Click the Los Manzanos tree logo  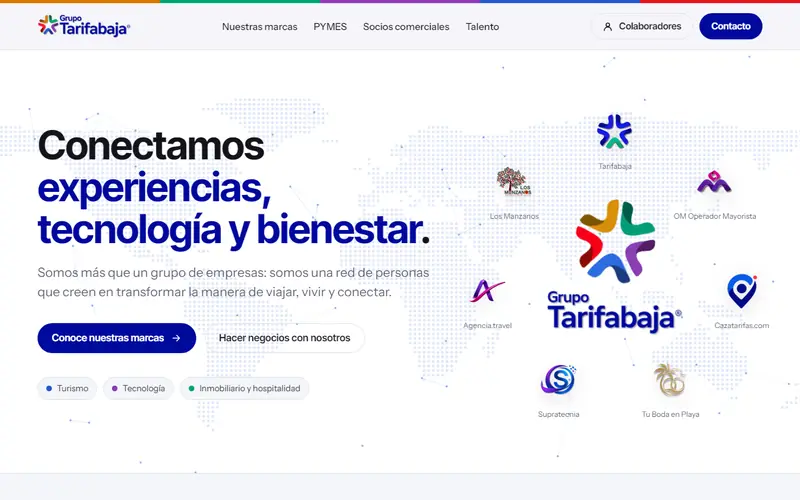[x=514, y=181]
